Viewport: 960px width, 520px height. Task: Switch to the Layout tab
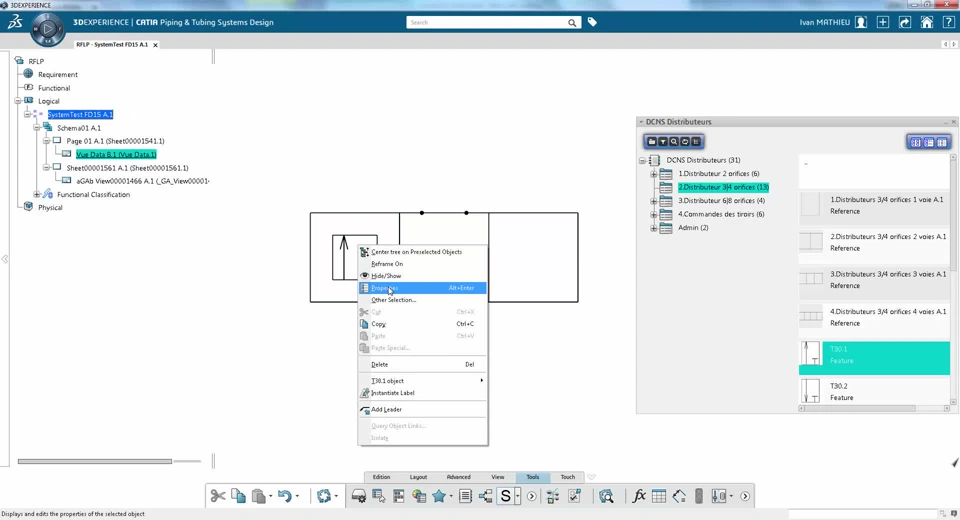click(x=418, y=477)
